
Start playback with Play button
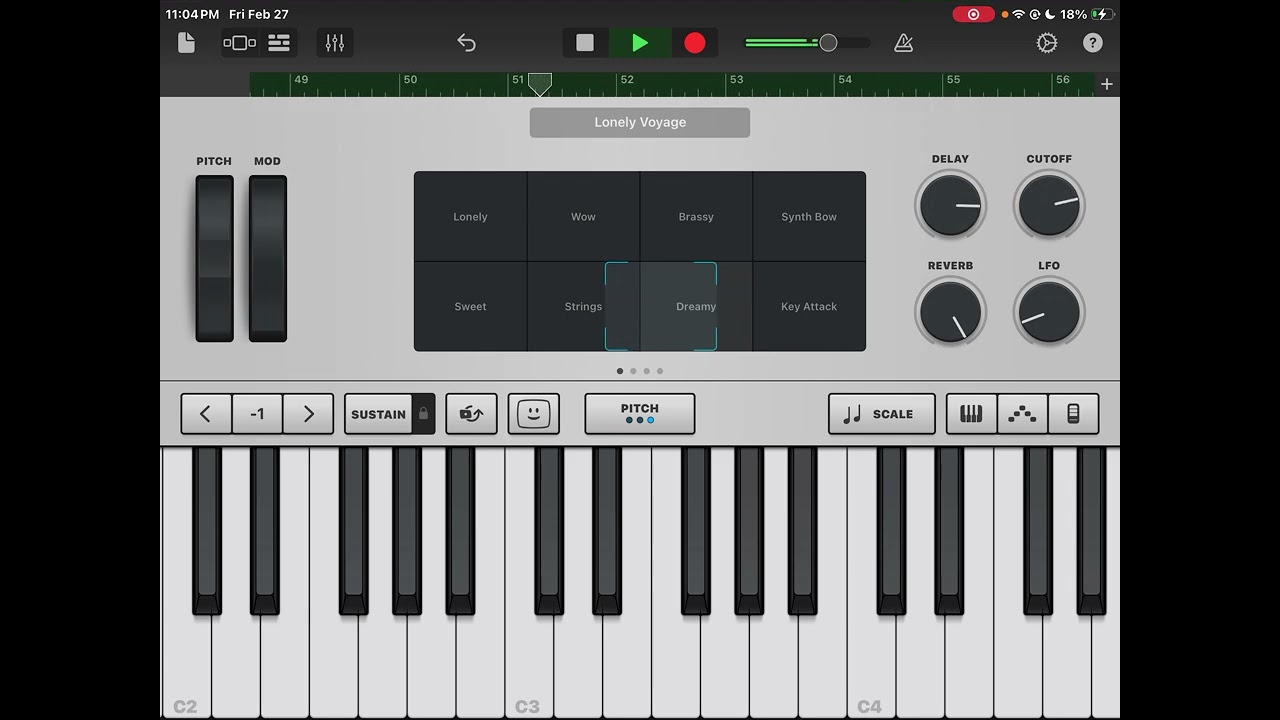coord(640,43)
